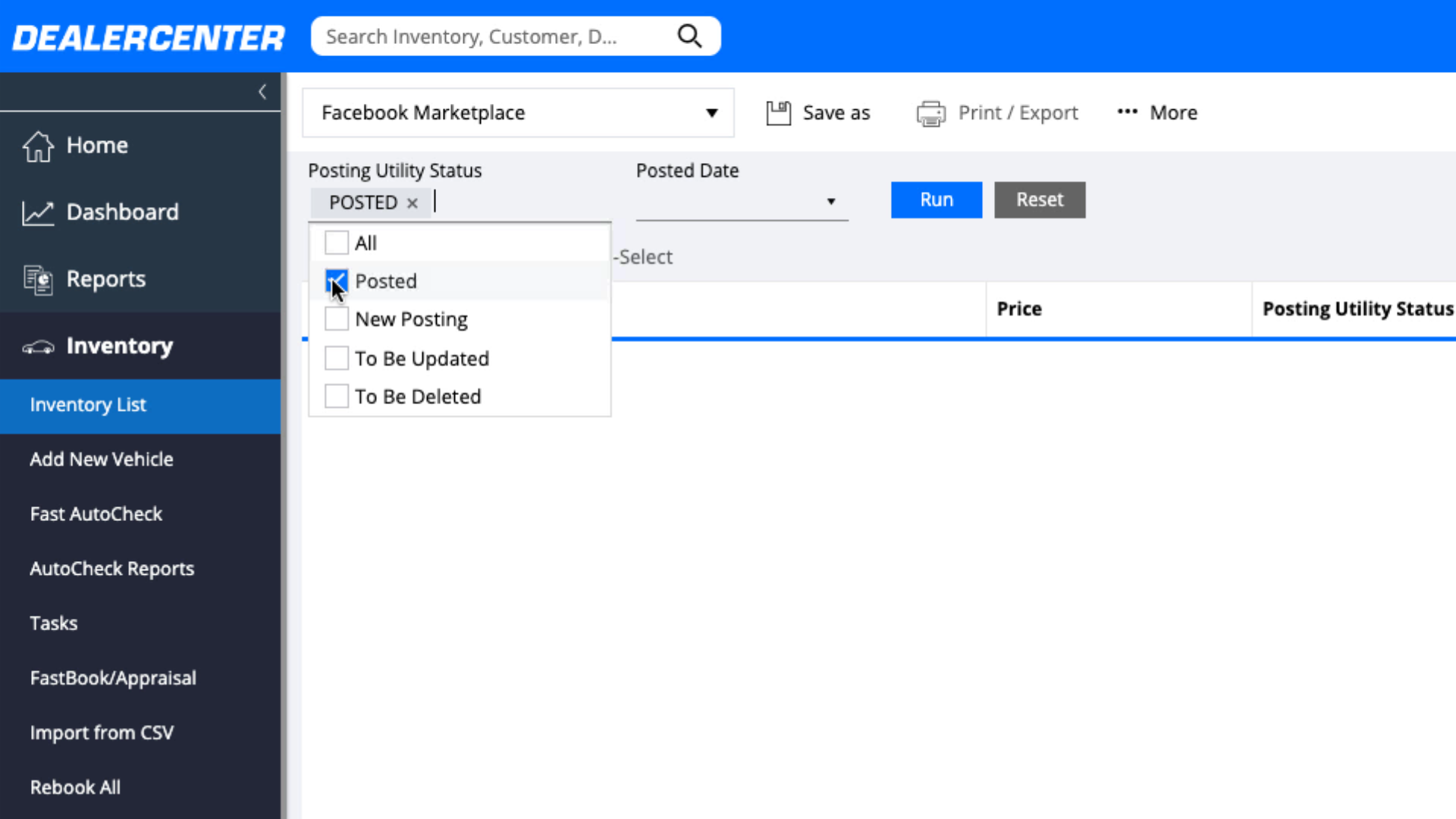Uncheck the Posted checkbox

(x=337, y=281)
